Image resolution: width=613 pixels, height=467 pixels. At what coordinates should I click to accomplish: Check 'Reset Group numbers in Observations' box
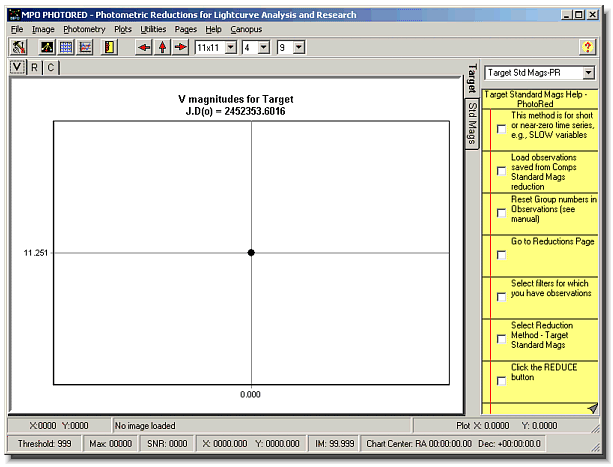tap(501, 213)
